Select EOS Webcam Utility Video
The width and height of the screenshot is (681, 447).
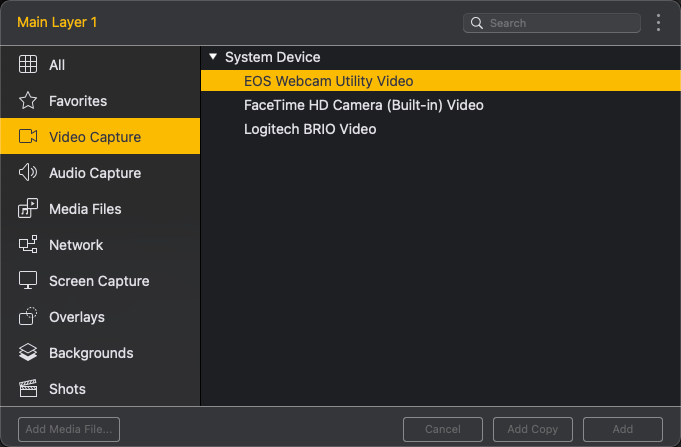(328, 81)
